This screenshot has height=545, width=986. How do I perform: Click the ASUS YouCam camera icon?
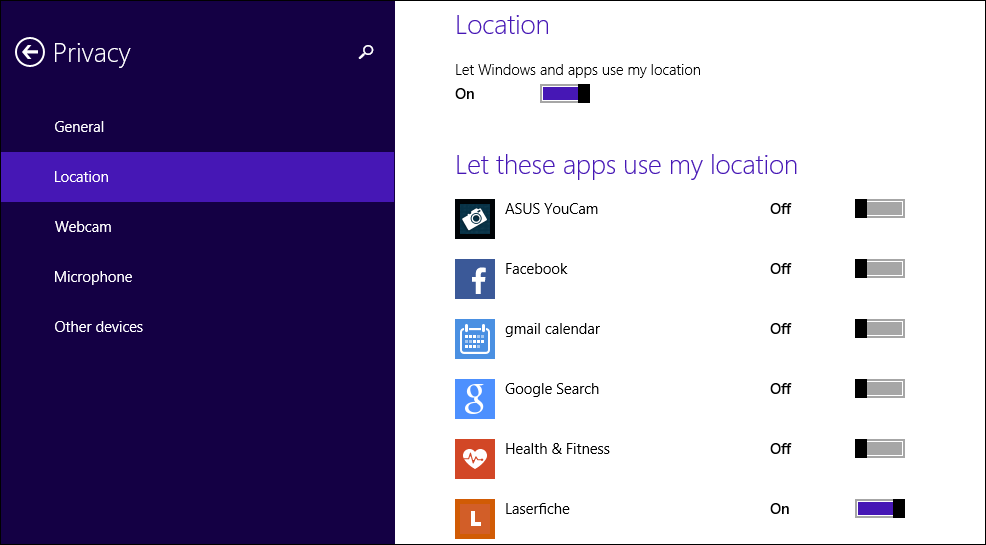coord(475,219)
